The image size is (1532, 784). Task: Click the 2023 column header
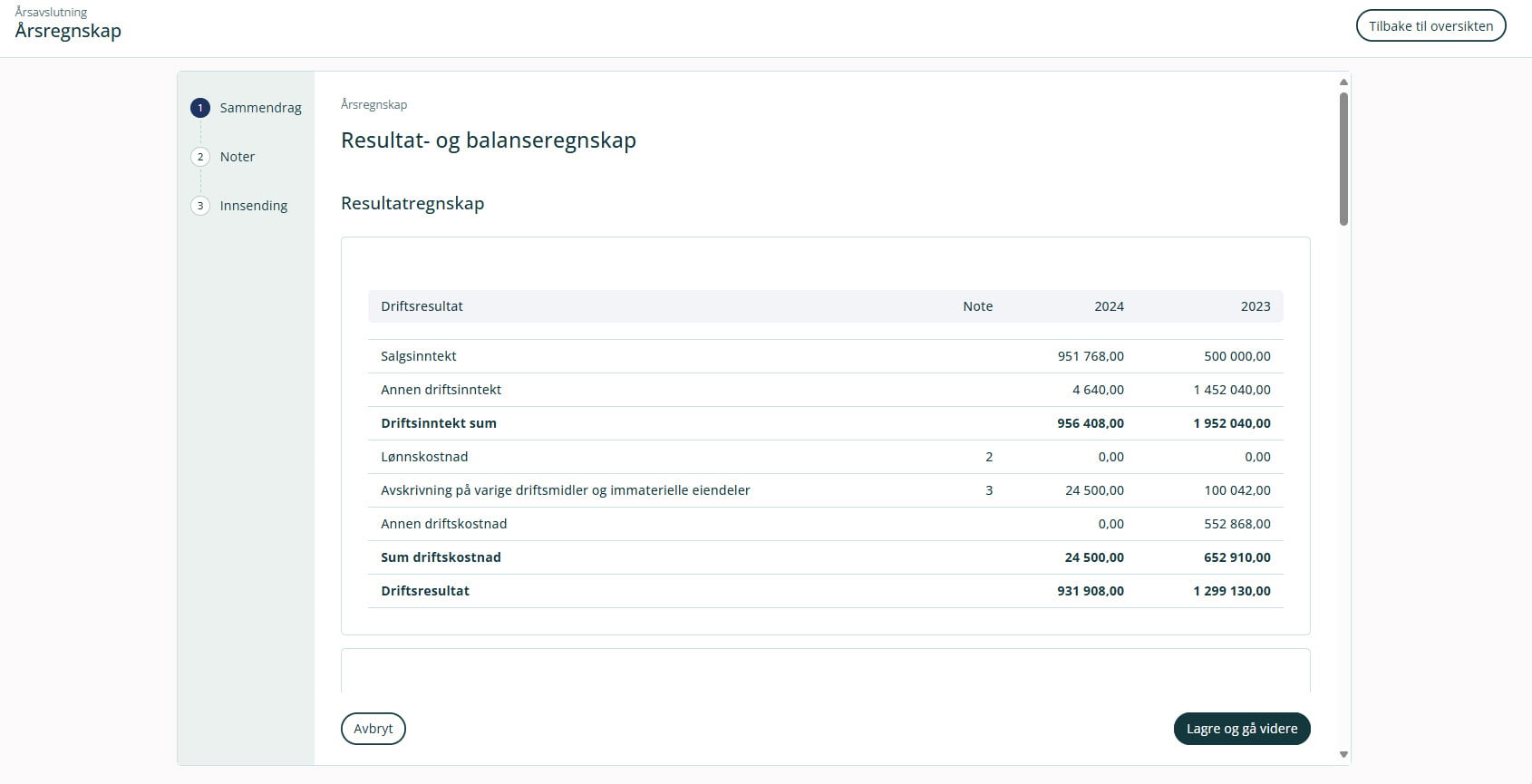1256,306
